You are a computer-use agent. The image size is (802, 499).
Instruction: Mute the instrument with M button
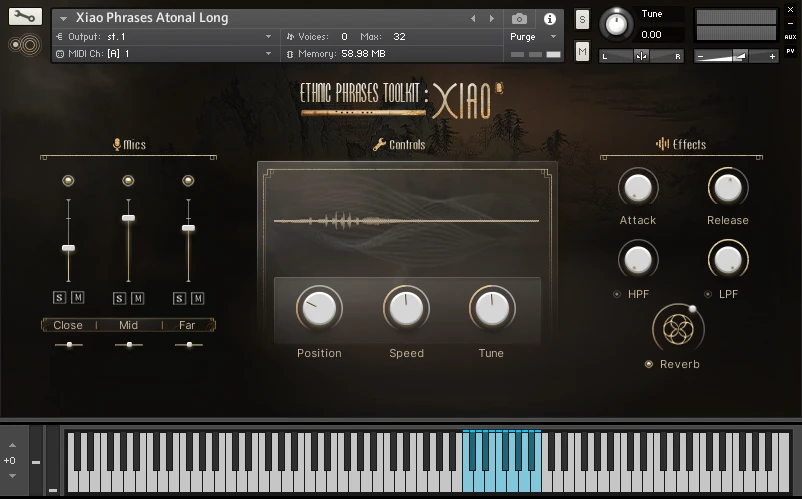click(582, 51)
